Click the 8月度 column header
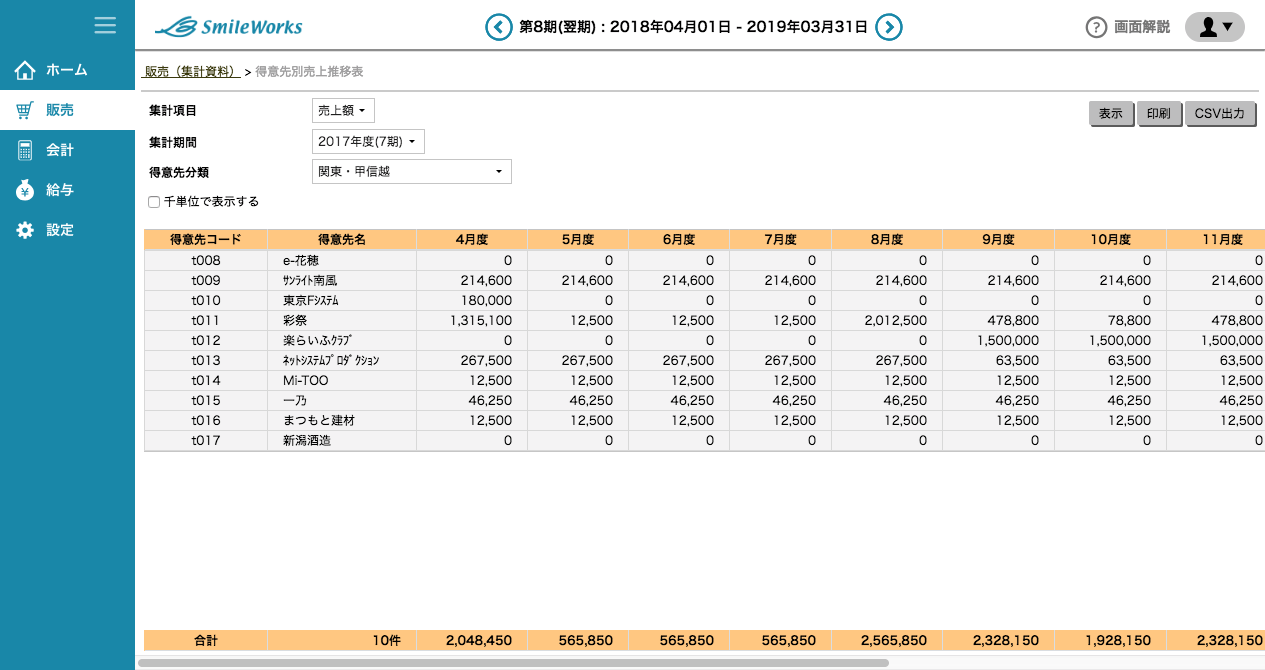 887,240
